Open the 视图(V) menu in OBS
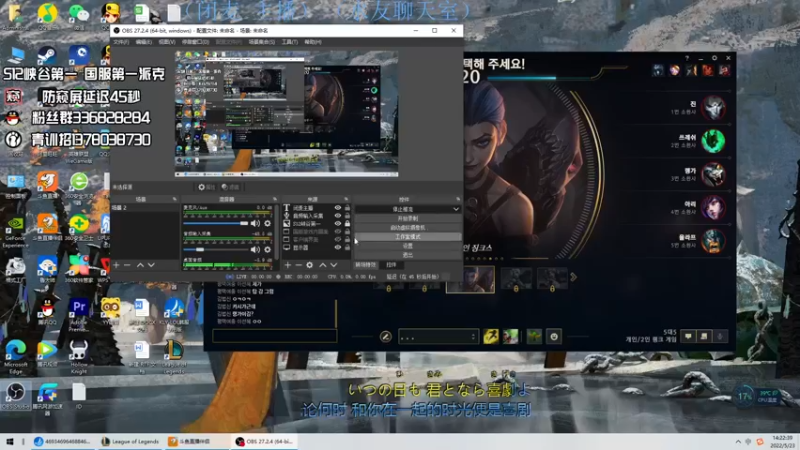 click(x=167, y=42)
